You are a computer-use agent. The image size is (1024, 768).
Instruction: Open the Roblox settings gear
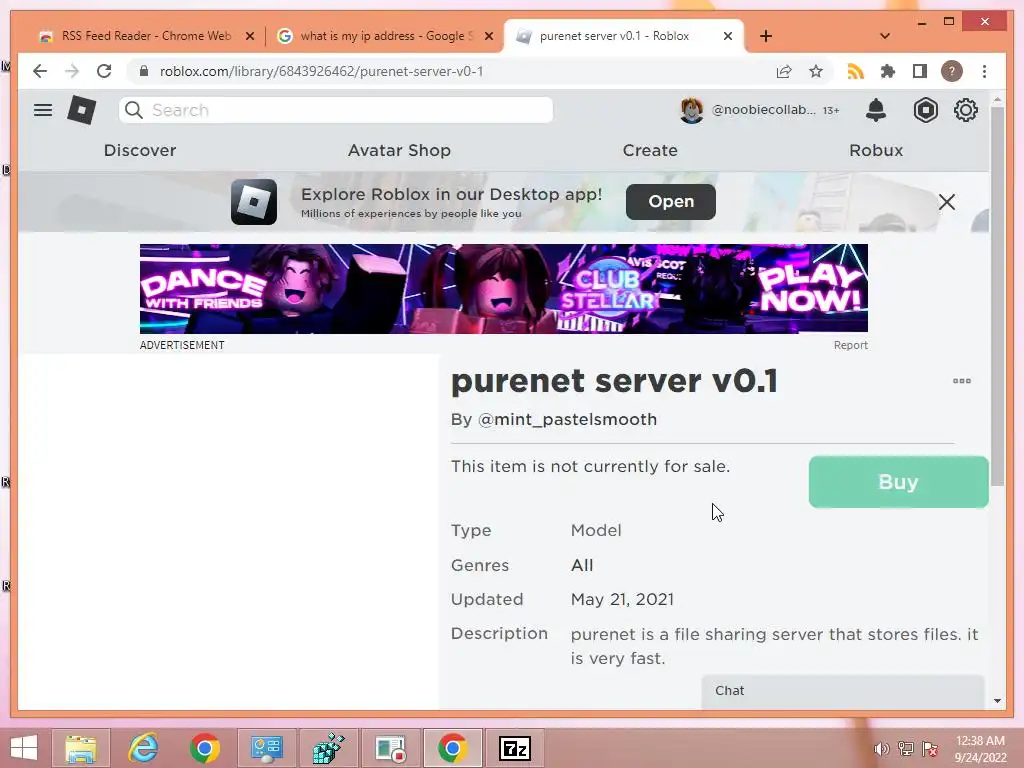pyautogui.click(x=966, y=110)
